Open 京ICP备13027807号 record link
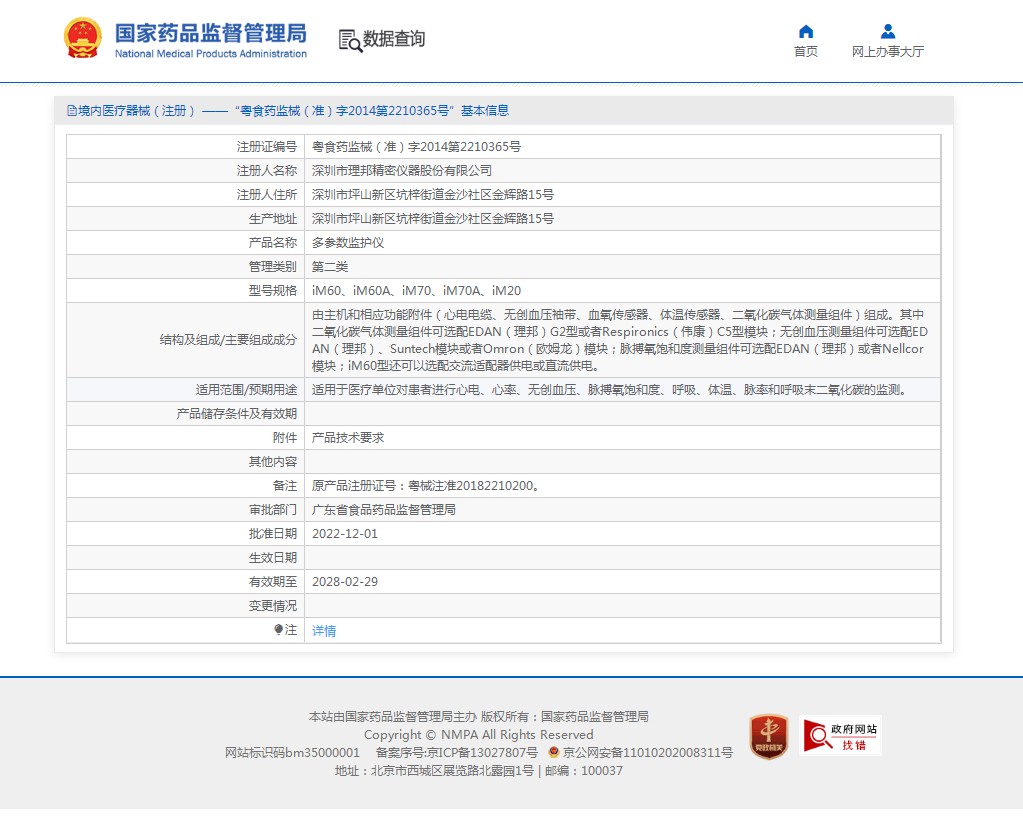 point(482,753)
